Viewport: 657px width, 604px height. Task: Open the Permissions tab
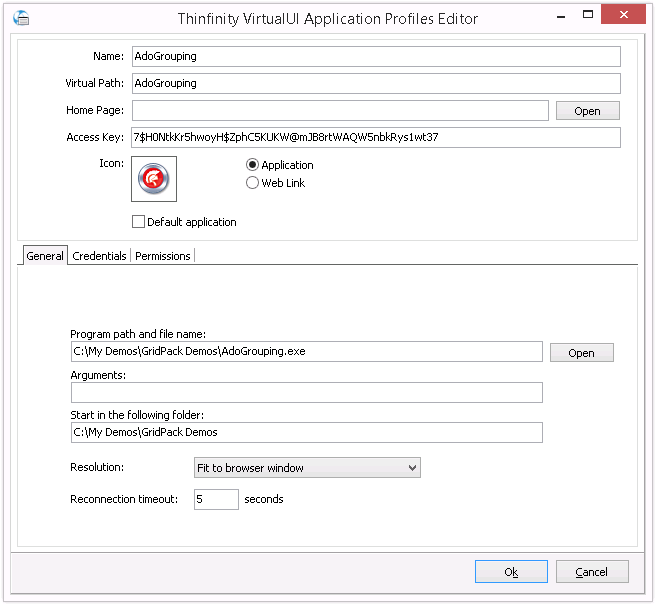point(163,256)
